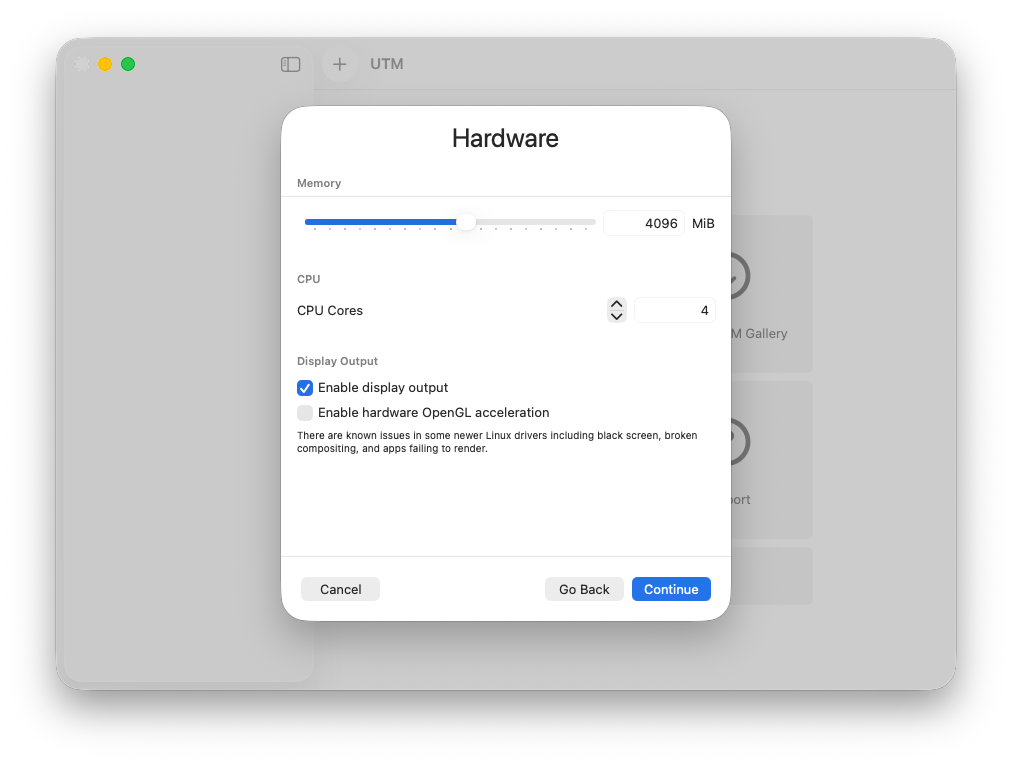Screen dimensions: 1012x764
Task: Toggle the sidebar panel icon
Action: click(x=291, y=64)
